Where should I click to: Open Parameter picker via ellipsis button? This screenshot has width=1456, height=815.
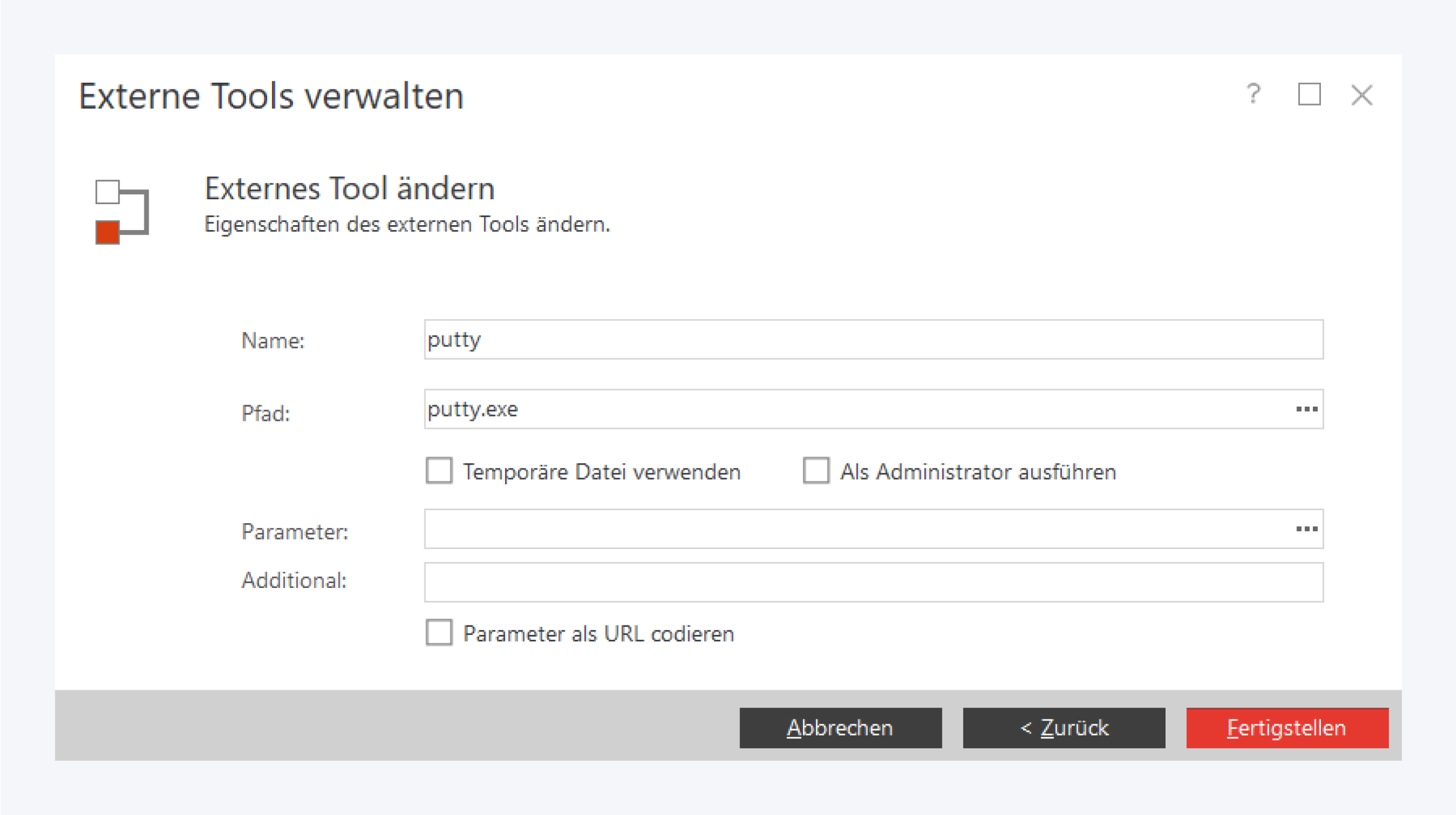click(x=1306, y=529)
